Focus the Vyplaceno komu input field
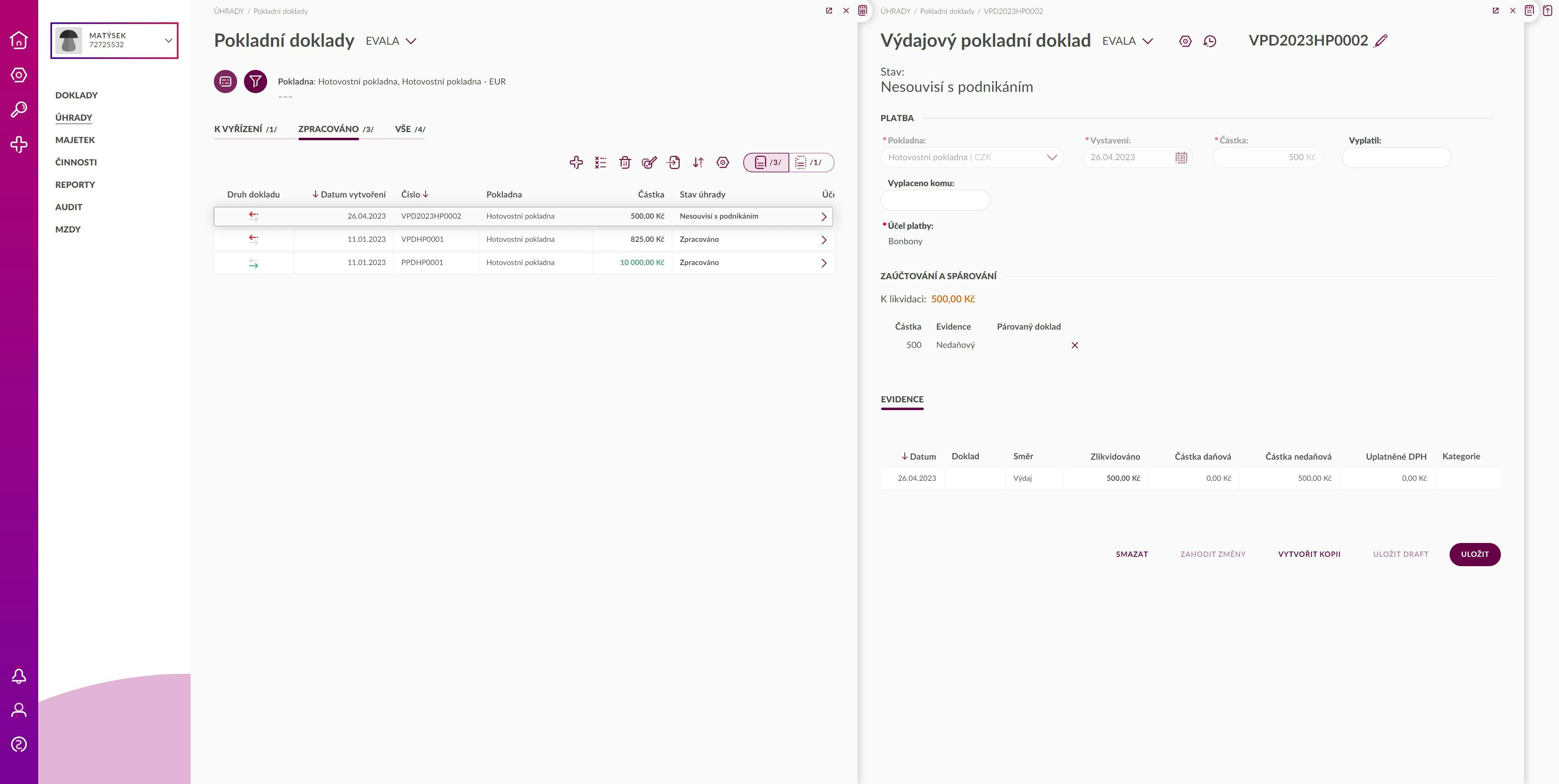This screenshot has height=784, width=1559. click(935, 200)
